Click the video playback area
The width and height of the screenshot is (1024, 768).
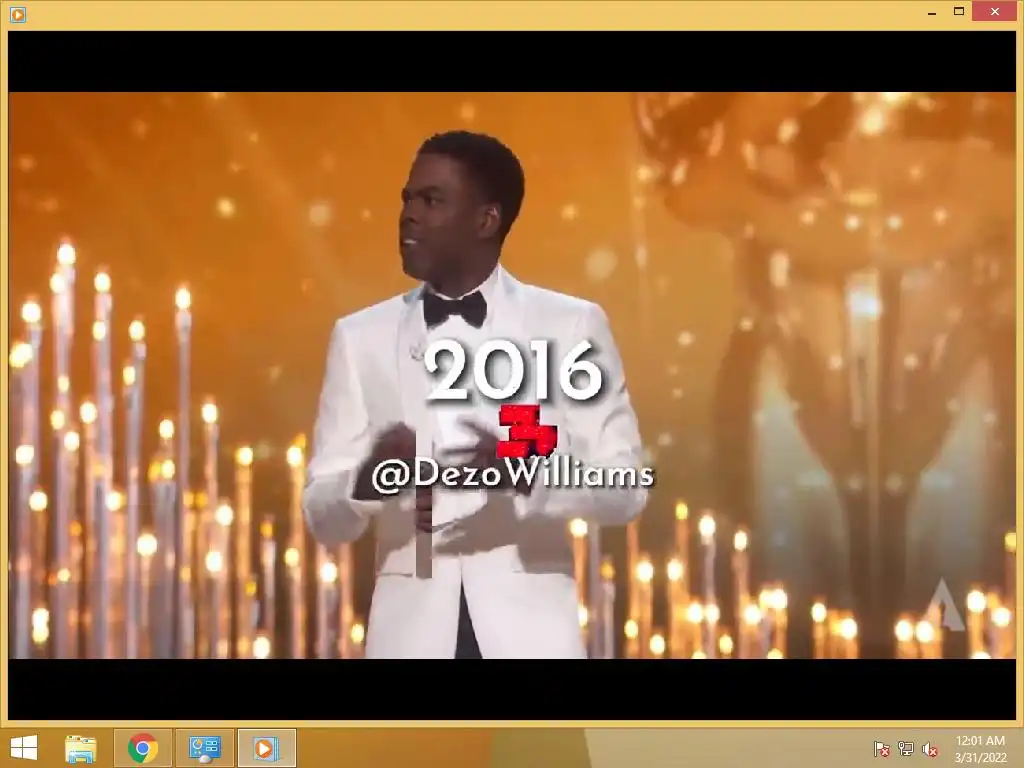coord(512,375)
